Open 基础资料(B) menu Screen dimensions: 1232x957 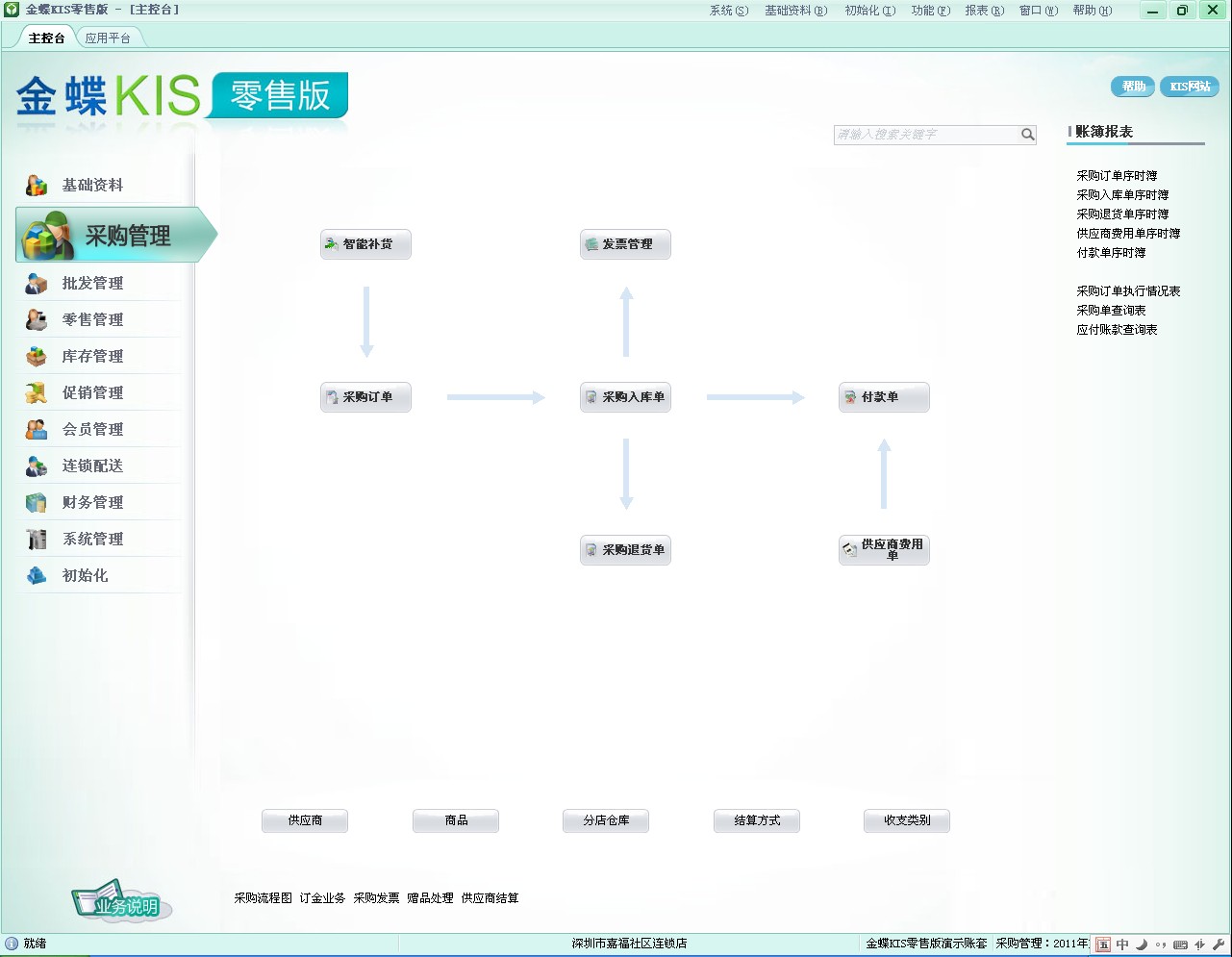pyautogui.click(x=796, y=11)
